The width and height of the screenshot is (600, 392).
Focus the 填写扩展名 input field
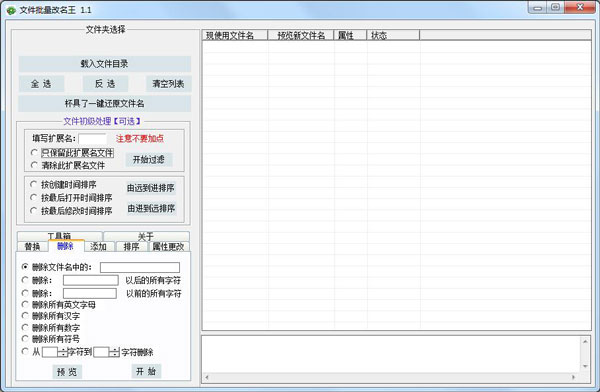click(93, 139)
